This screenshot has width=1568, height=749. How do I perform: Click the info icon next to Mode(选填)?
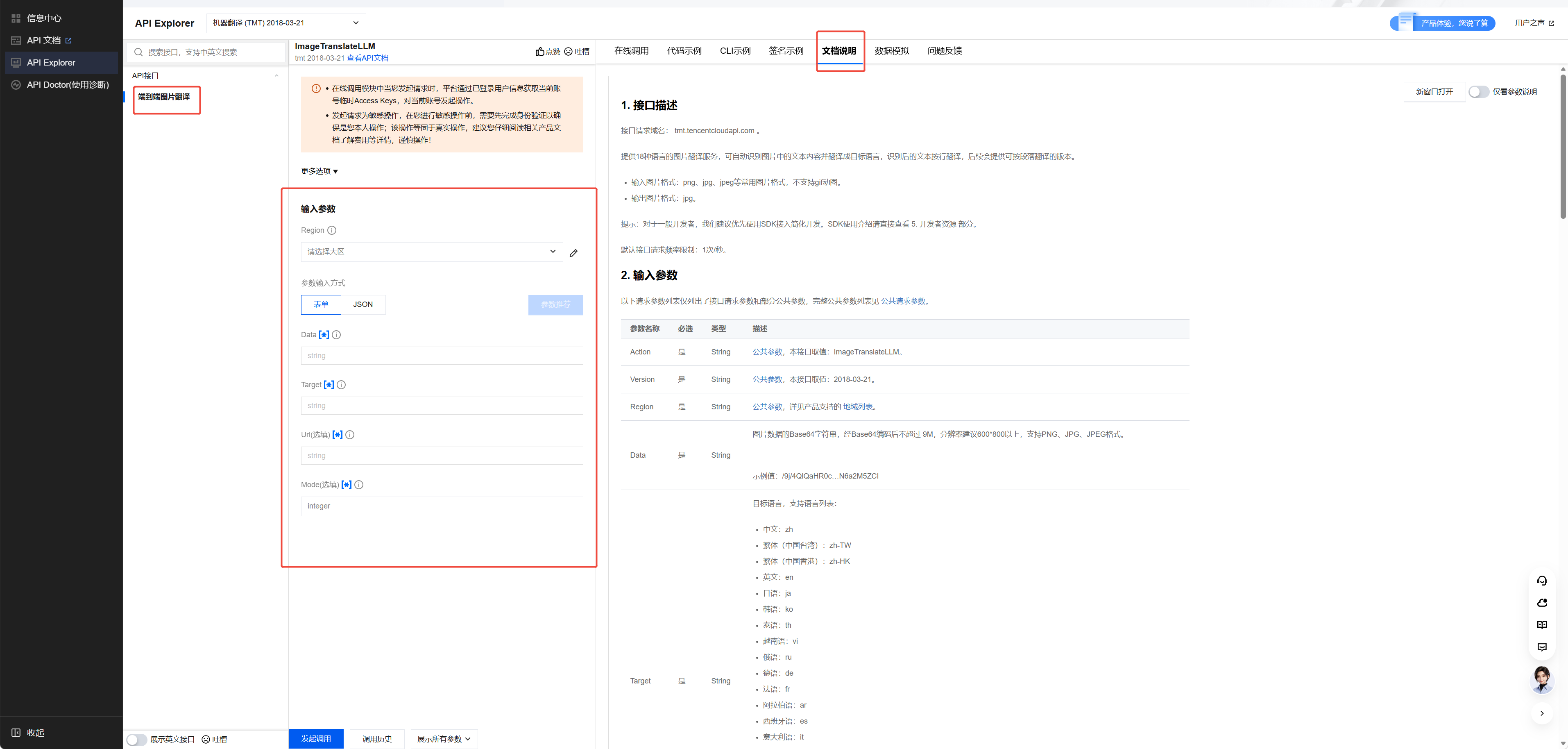click(x=359, y=485)
